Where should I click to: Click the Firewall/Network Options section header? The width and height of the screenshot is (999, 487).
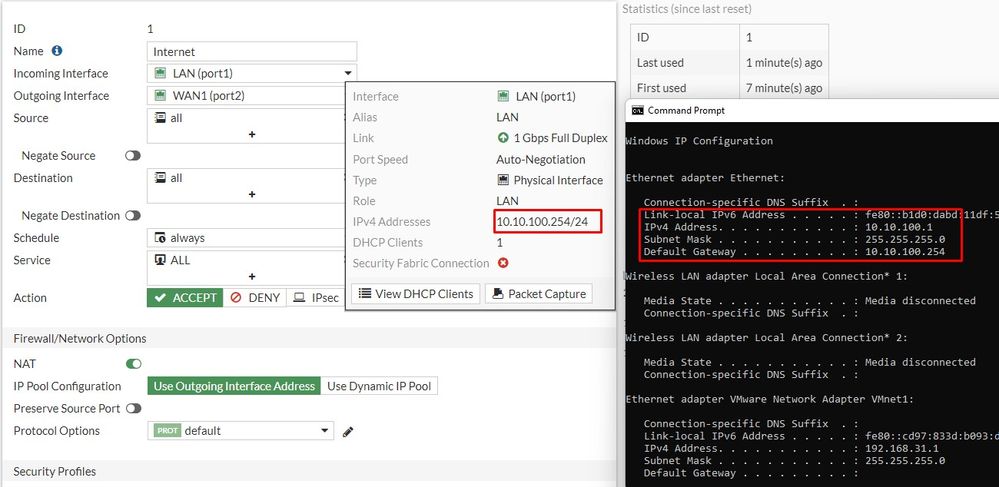80,338
